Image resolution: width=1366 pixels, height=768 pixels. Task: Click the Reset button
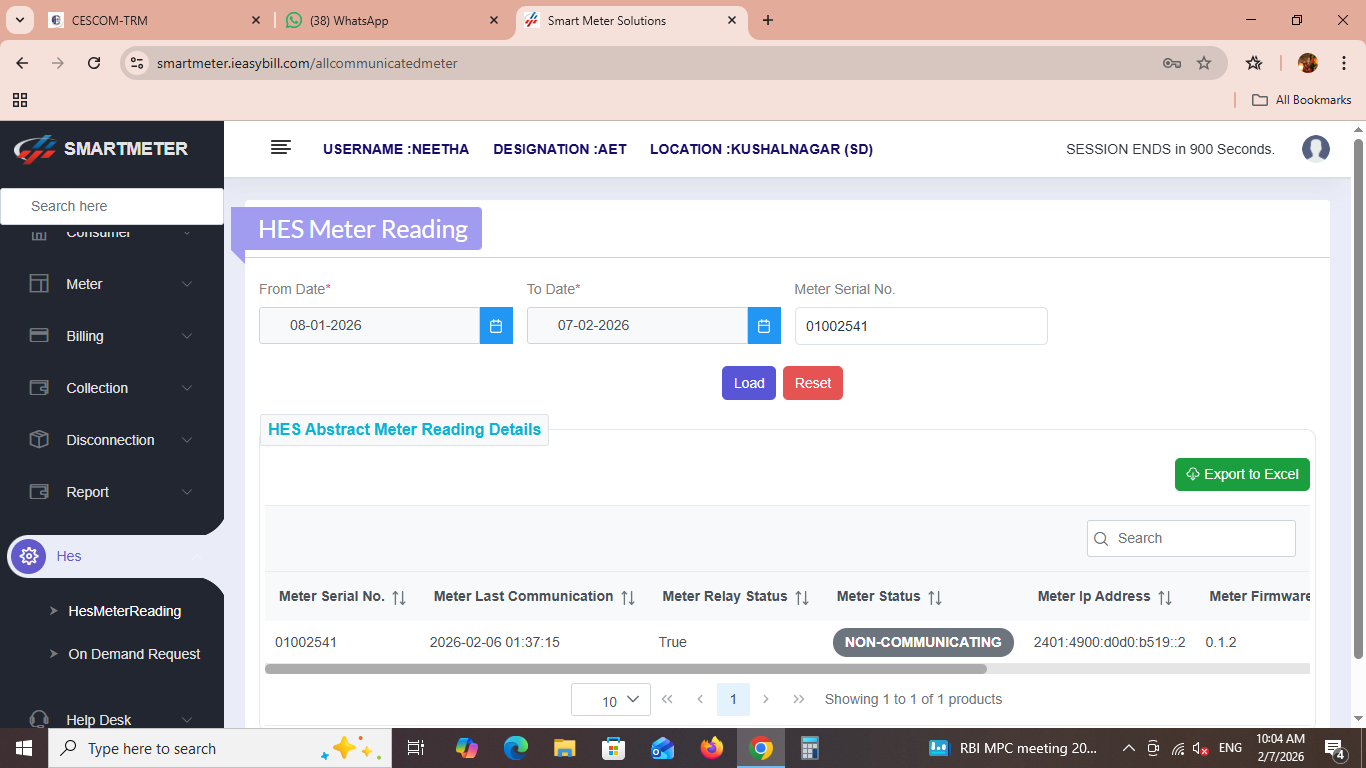point(813,383)
